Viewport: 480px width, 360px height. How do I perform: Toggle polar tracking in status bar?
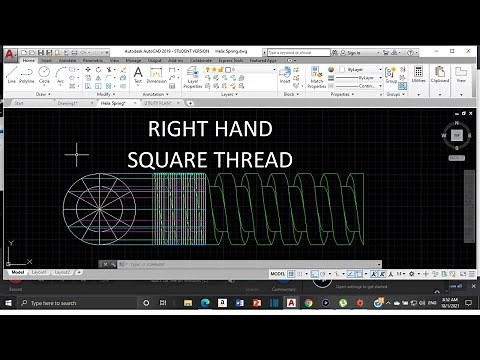tap(323, 274)
